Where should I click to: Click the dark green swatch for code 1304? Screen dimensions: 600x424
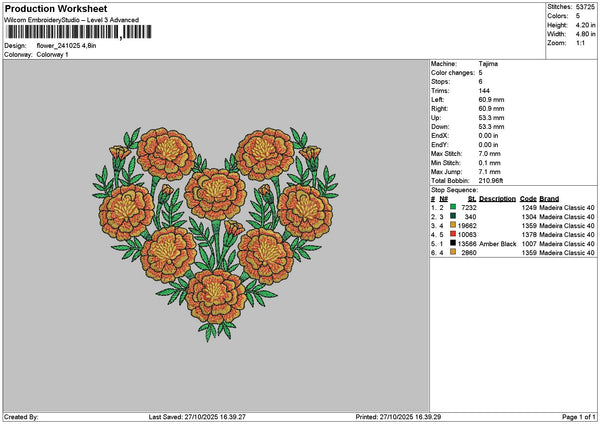click(x=453, y=216)
